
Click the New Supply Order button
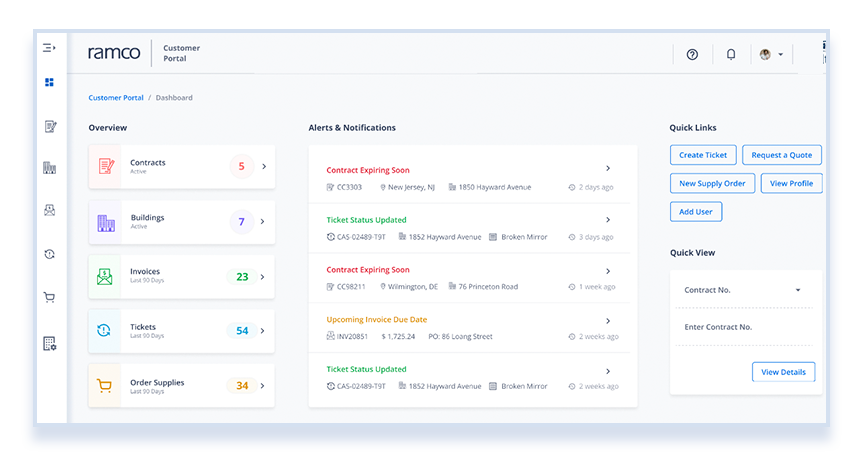712,183
